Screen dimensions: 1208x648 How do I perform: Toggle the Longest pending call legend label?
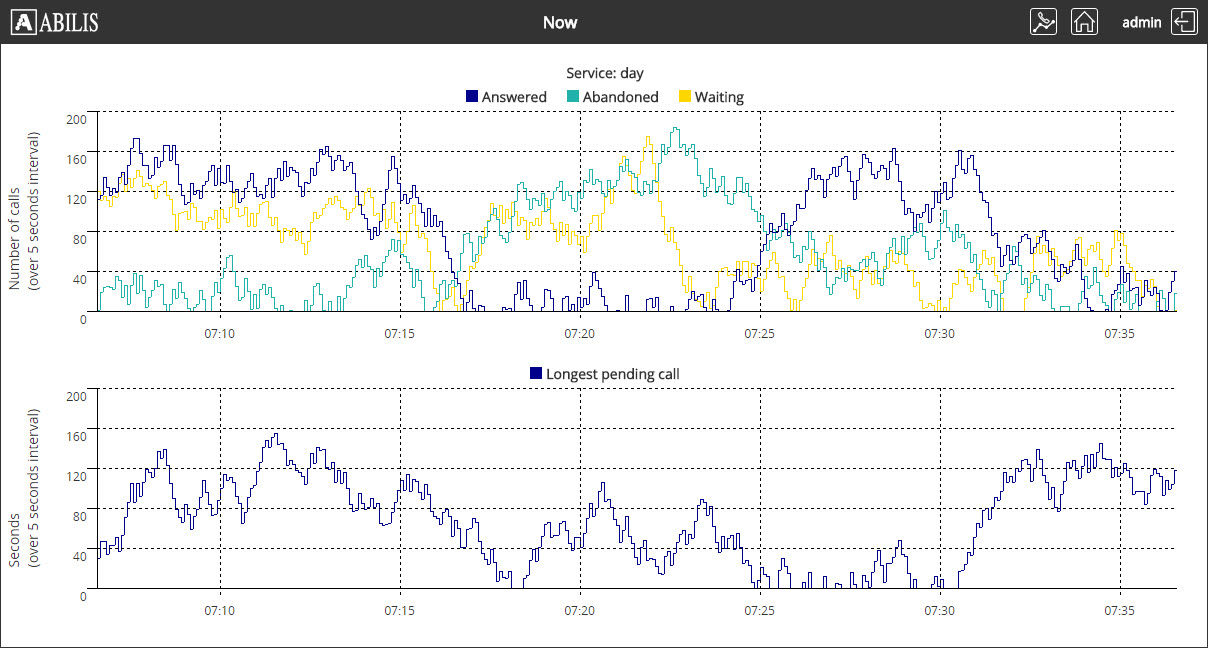point(612,374)
